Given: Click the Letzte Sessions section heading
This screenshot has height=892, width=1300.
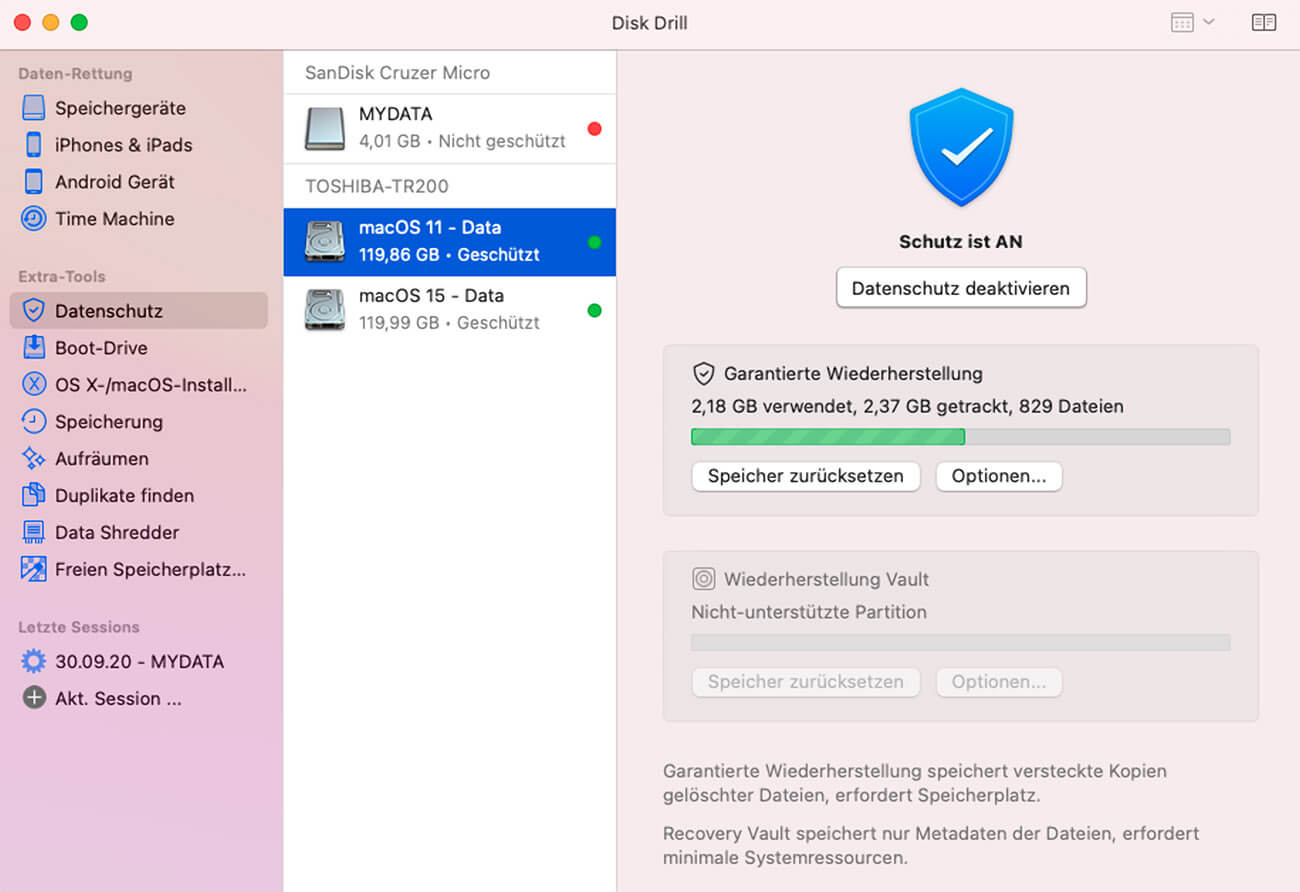Looking at the screenshot, I should click(x=79, y=628).
